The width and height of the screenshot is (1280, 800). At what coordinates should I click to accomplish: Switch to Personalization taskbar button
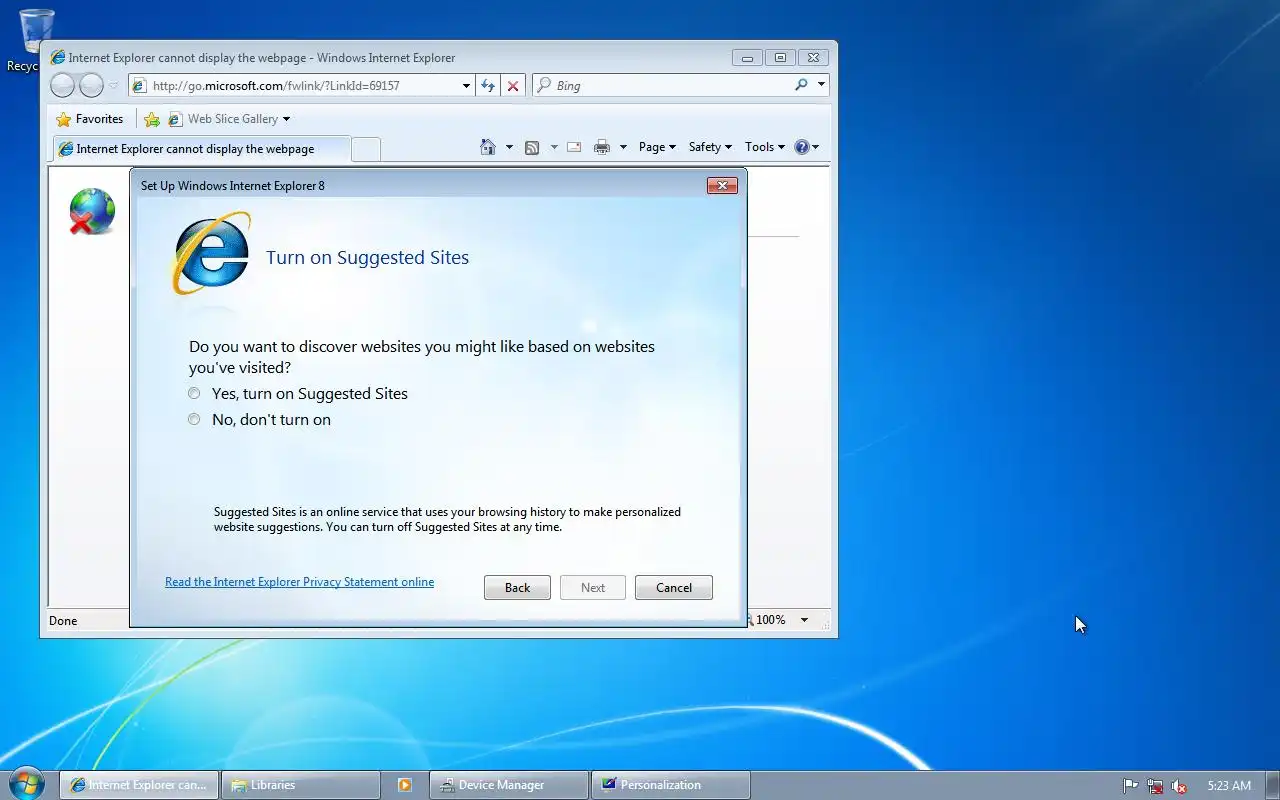click(671, 785)
